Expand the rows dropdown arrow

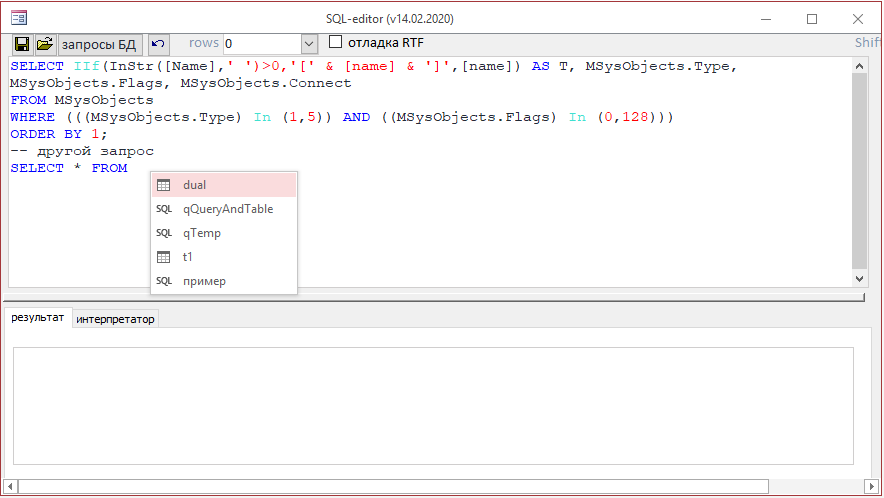tap(309, 44)
